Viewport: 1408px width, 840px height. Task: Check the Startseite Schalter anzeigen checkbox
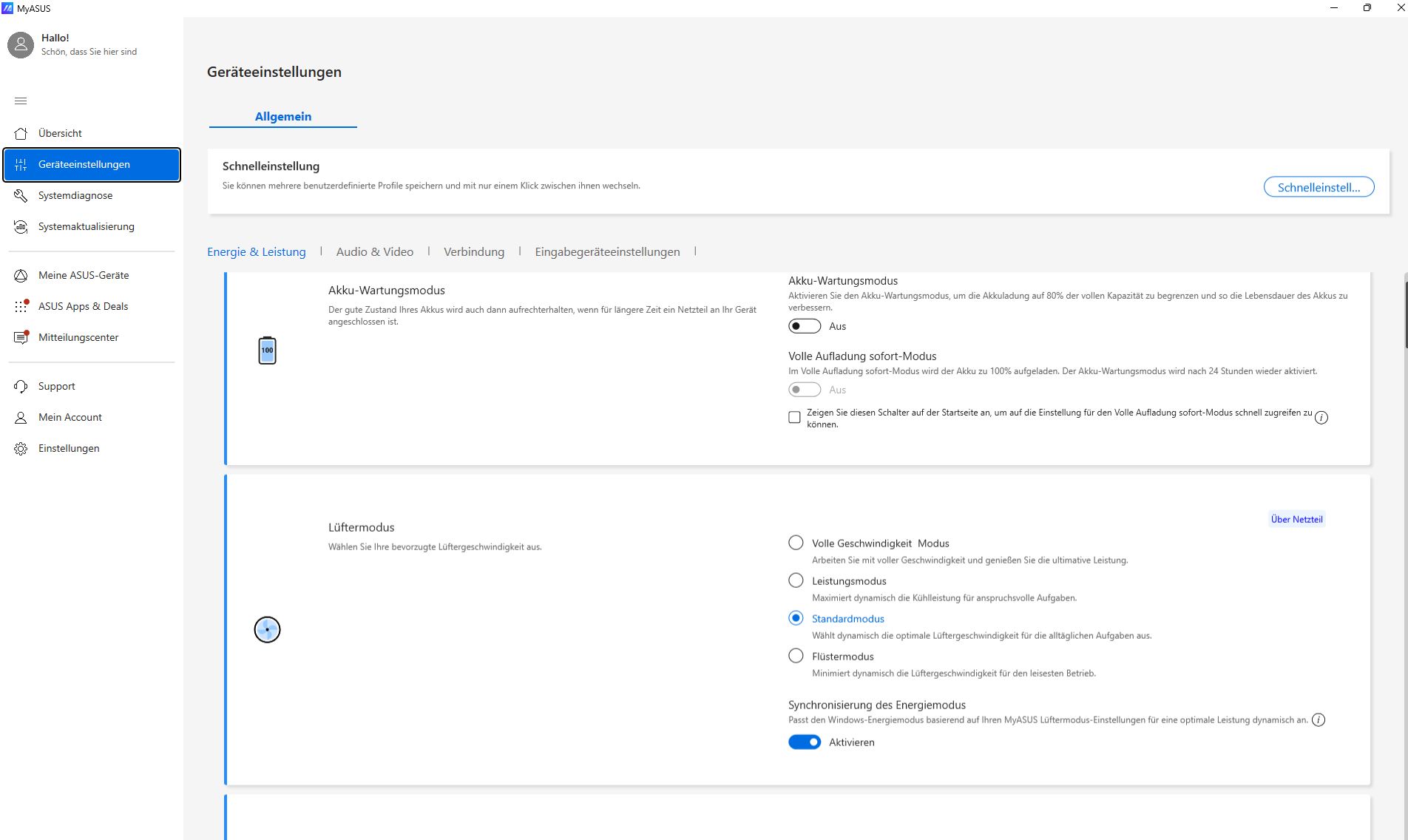click(794, 418)
